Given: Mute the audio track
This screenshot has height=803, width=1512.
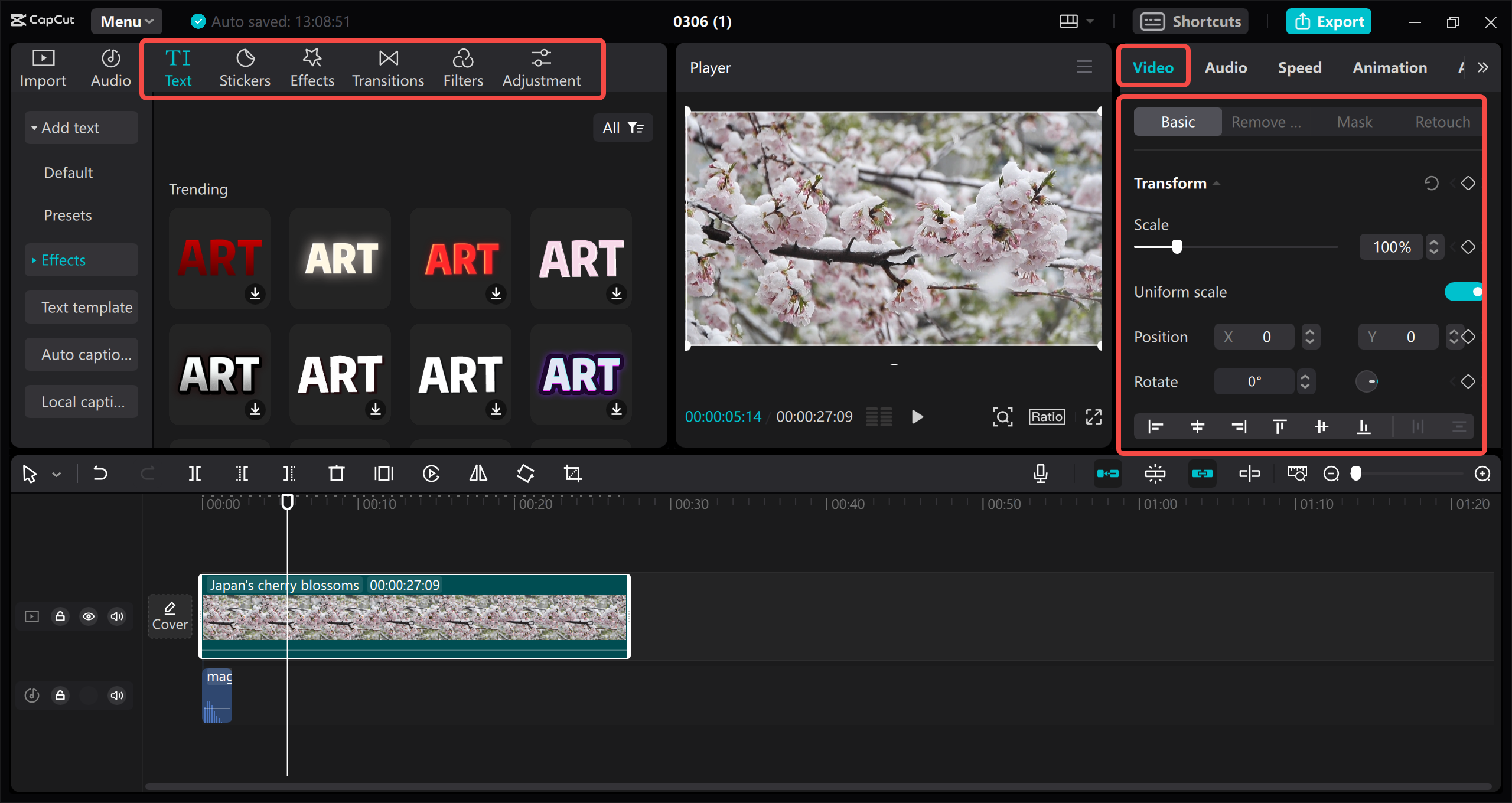Looking at the screenshot, I should (x=116, y=695).
